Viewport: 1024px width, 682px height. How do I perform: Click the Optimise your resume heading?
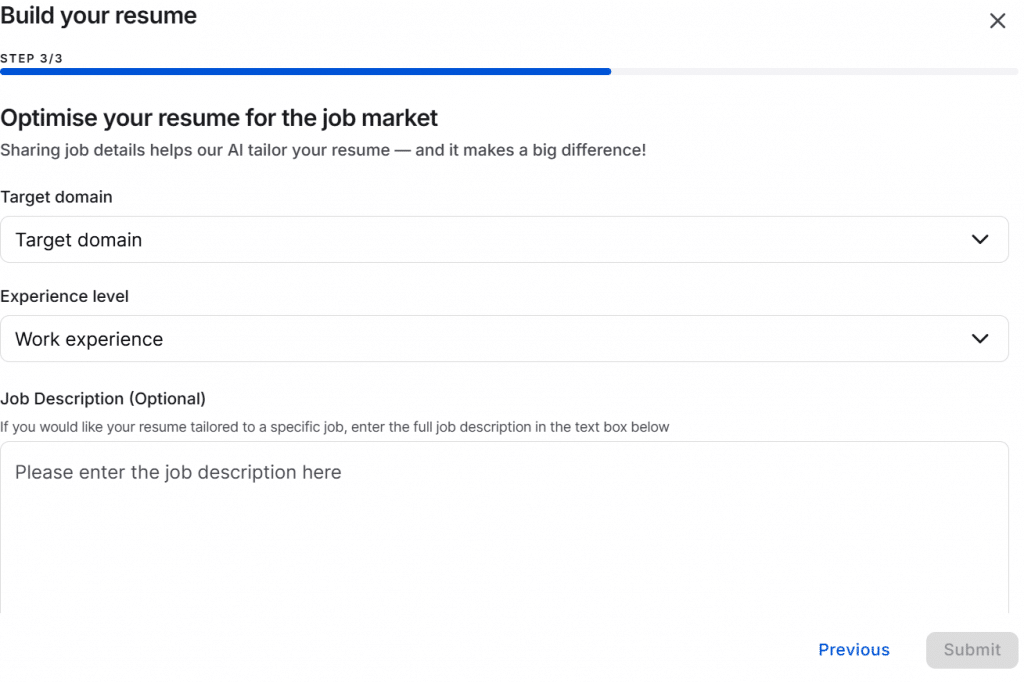pos(219,118)
